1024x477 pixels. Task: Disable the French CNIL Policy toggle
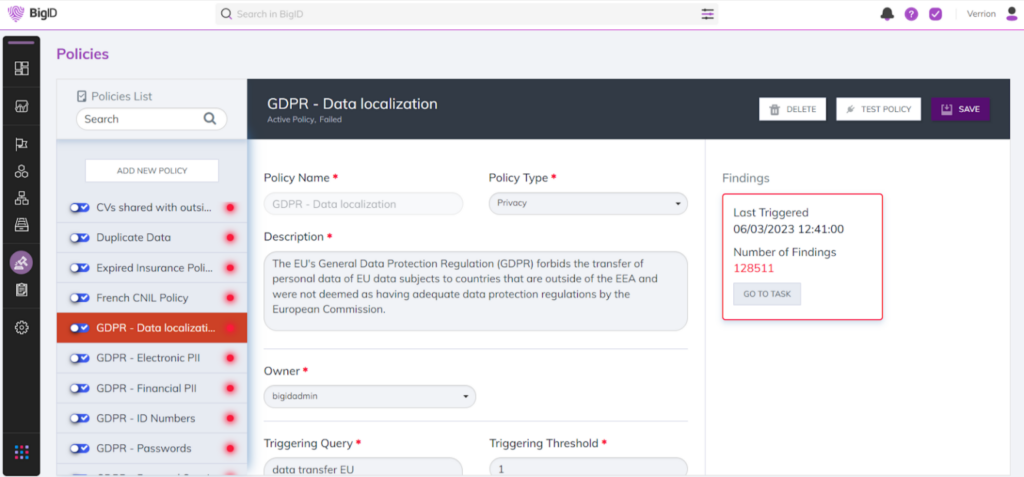(x=80, y=298)
